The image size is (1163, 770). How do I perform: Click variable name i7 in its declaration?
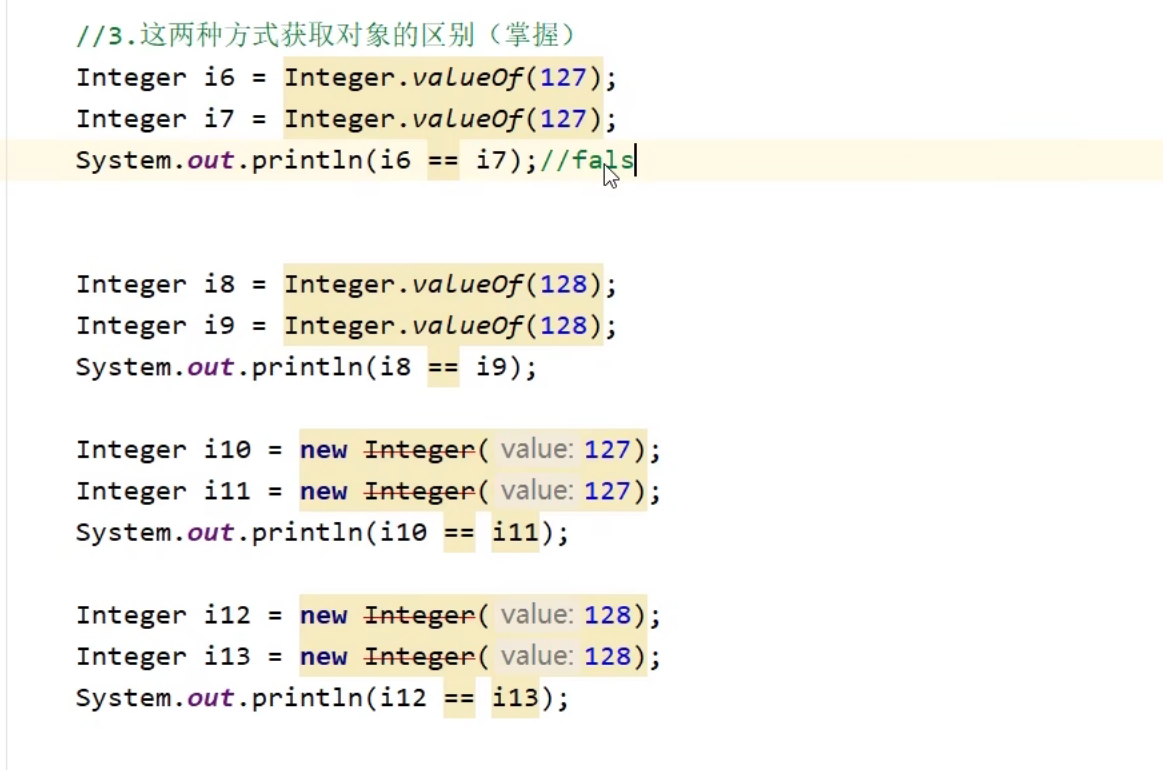coord(220,119)
